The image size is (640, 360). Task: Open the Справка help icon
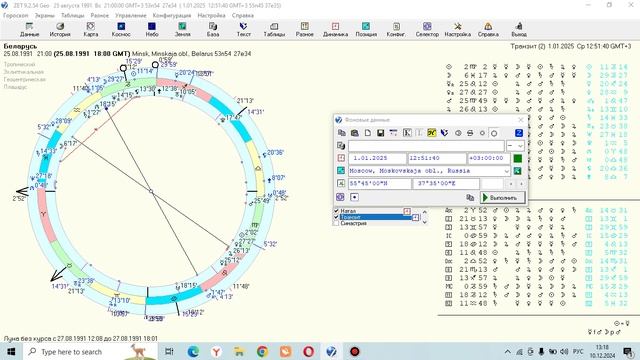click(x=488, y=29)
